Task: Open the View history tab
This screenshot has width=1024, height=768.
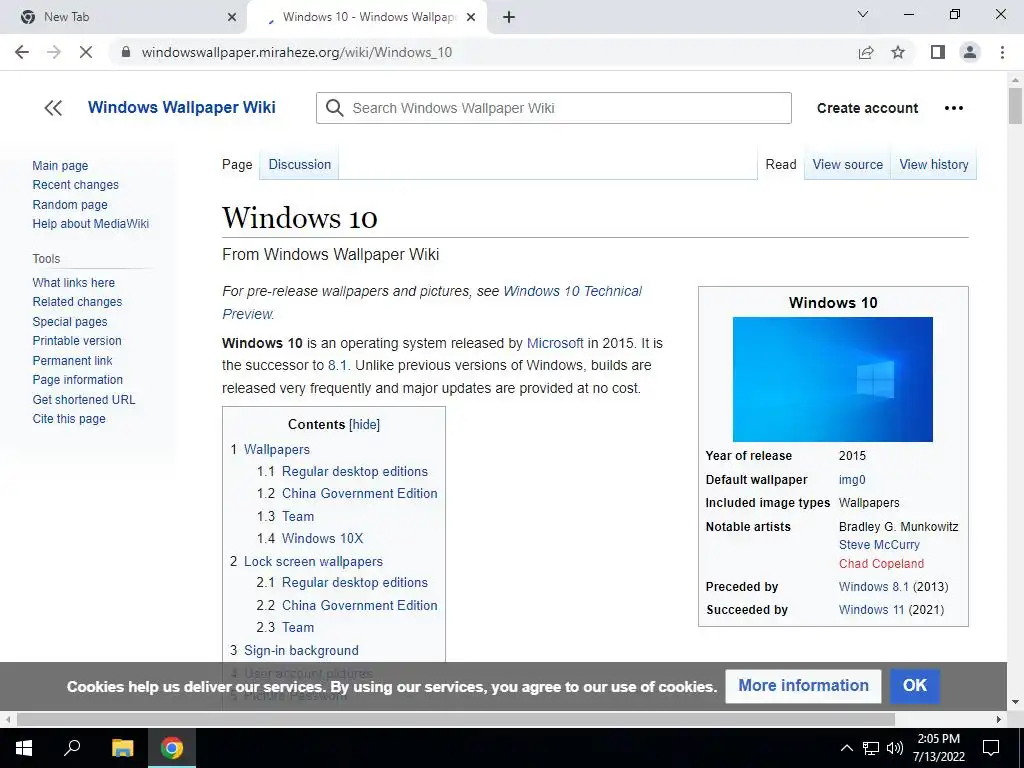Action: 934,165
